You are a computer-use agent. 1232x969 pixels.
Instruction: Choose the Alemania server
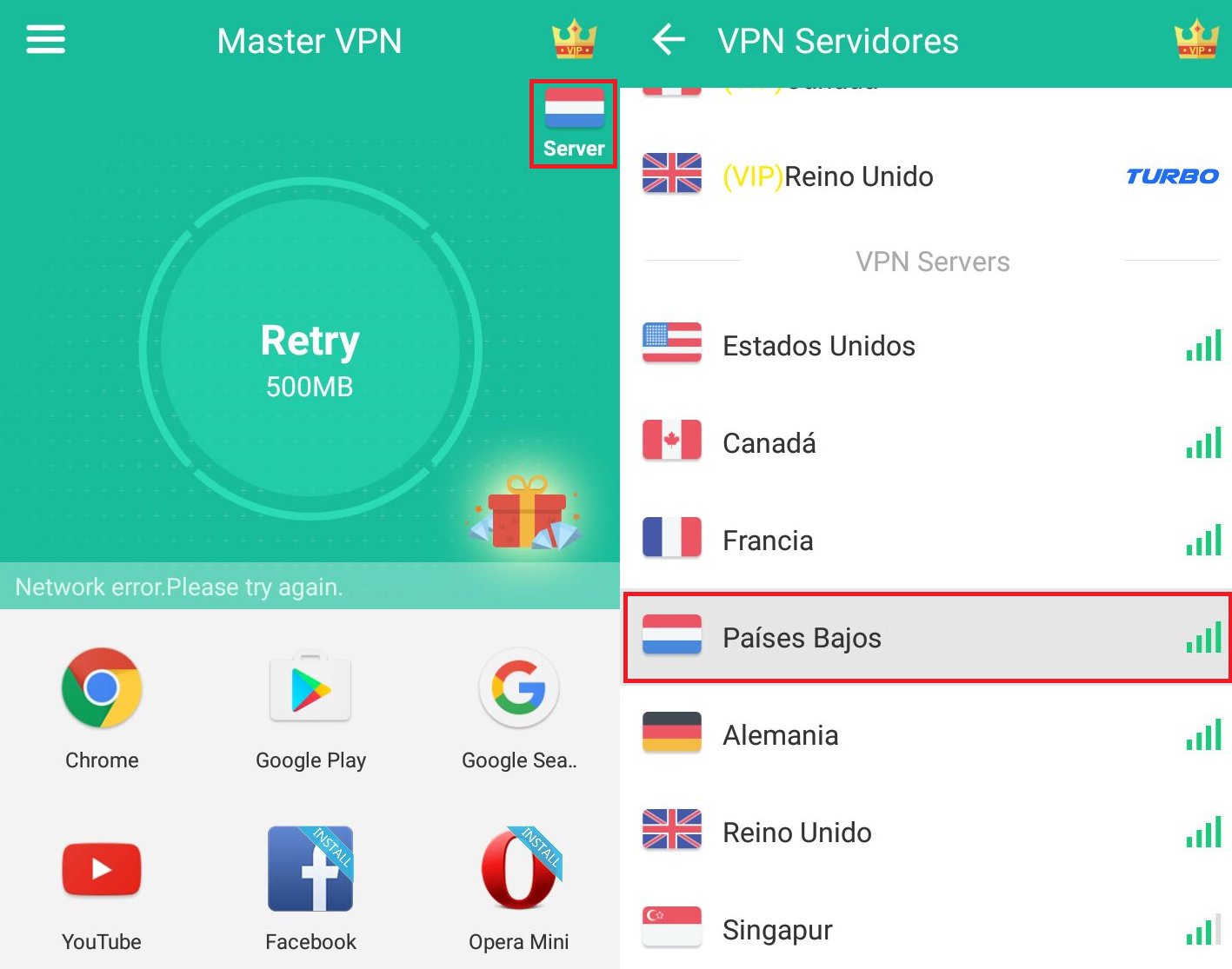click(926, 735)
